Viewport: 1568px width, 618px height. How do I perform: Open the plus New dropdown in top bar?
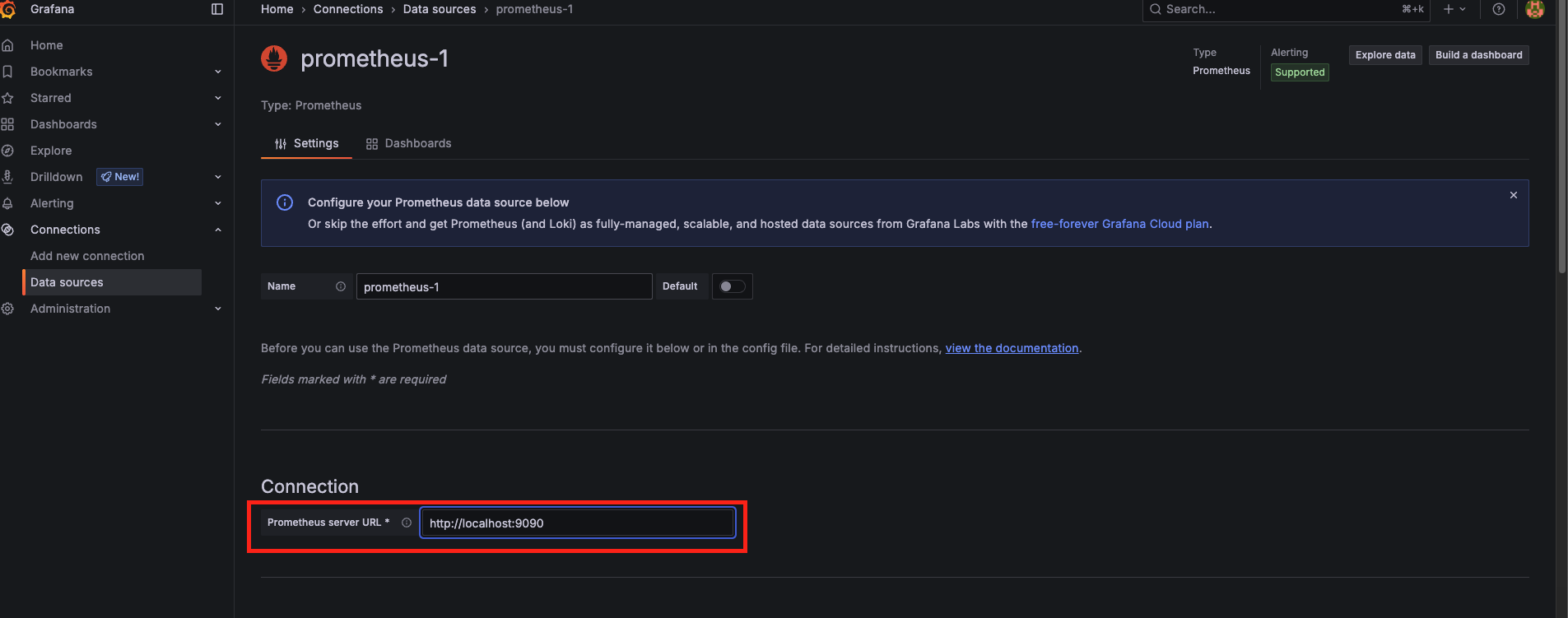coord(1454,9)
